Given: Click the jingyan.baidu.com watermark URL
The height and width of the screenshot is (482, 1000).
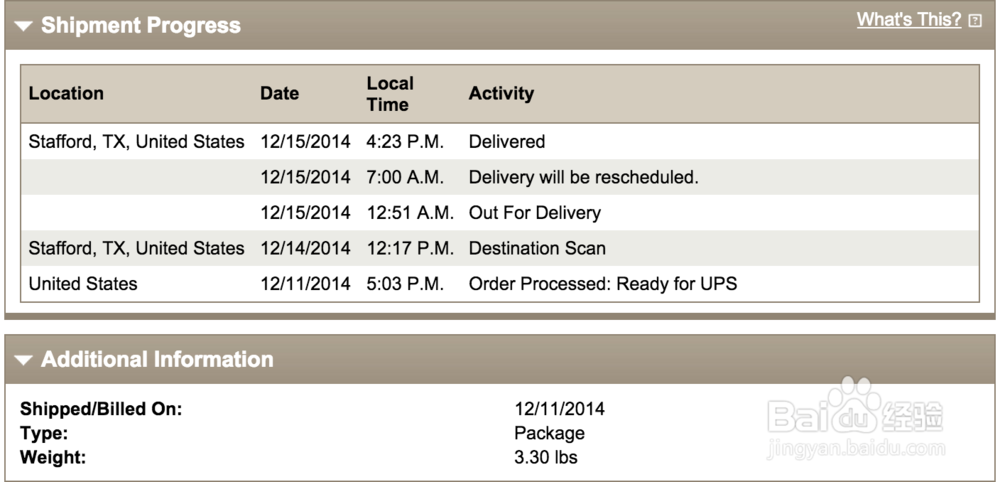Looking at the screenshot, I should pyautogui.click(x=855, y=449).
